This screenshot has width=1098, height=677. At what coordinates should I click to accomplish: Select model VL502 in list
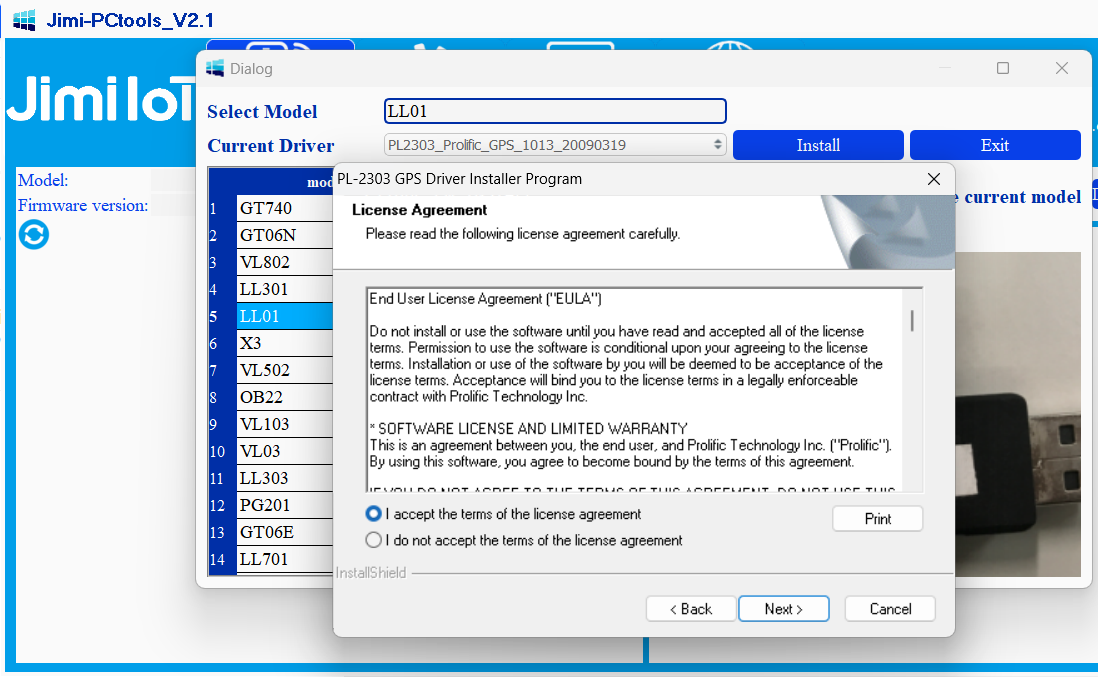click(284, 370)
